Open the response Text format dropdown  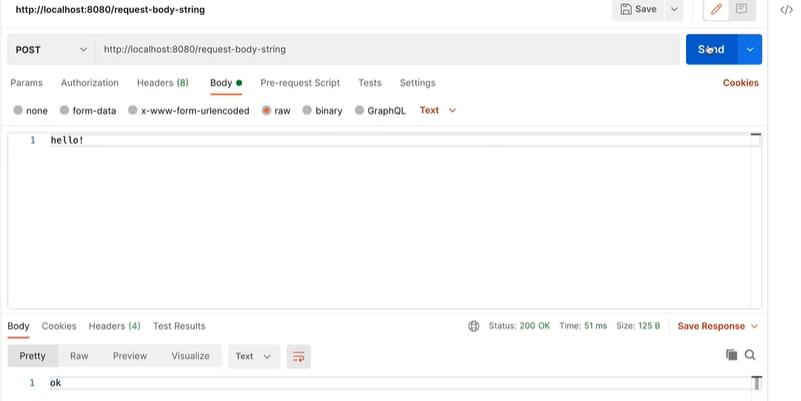click(254, 356)
